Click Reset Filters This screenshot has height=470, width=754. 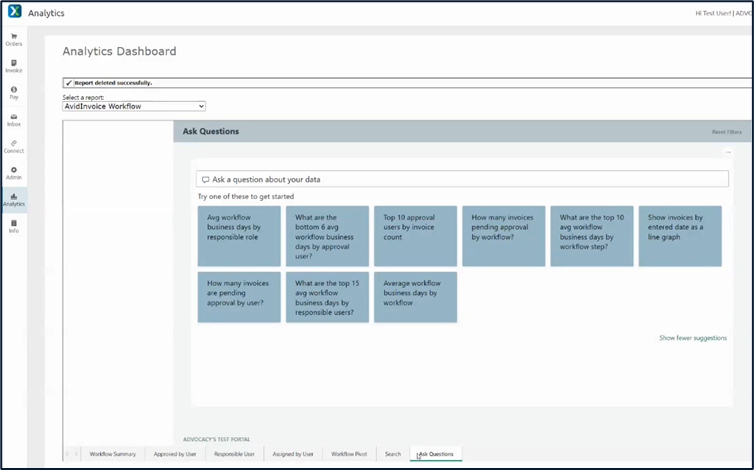pos(727,132)
